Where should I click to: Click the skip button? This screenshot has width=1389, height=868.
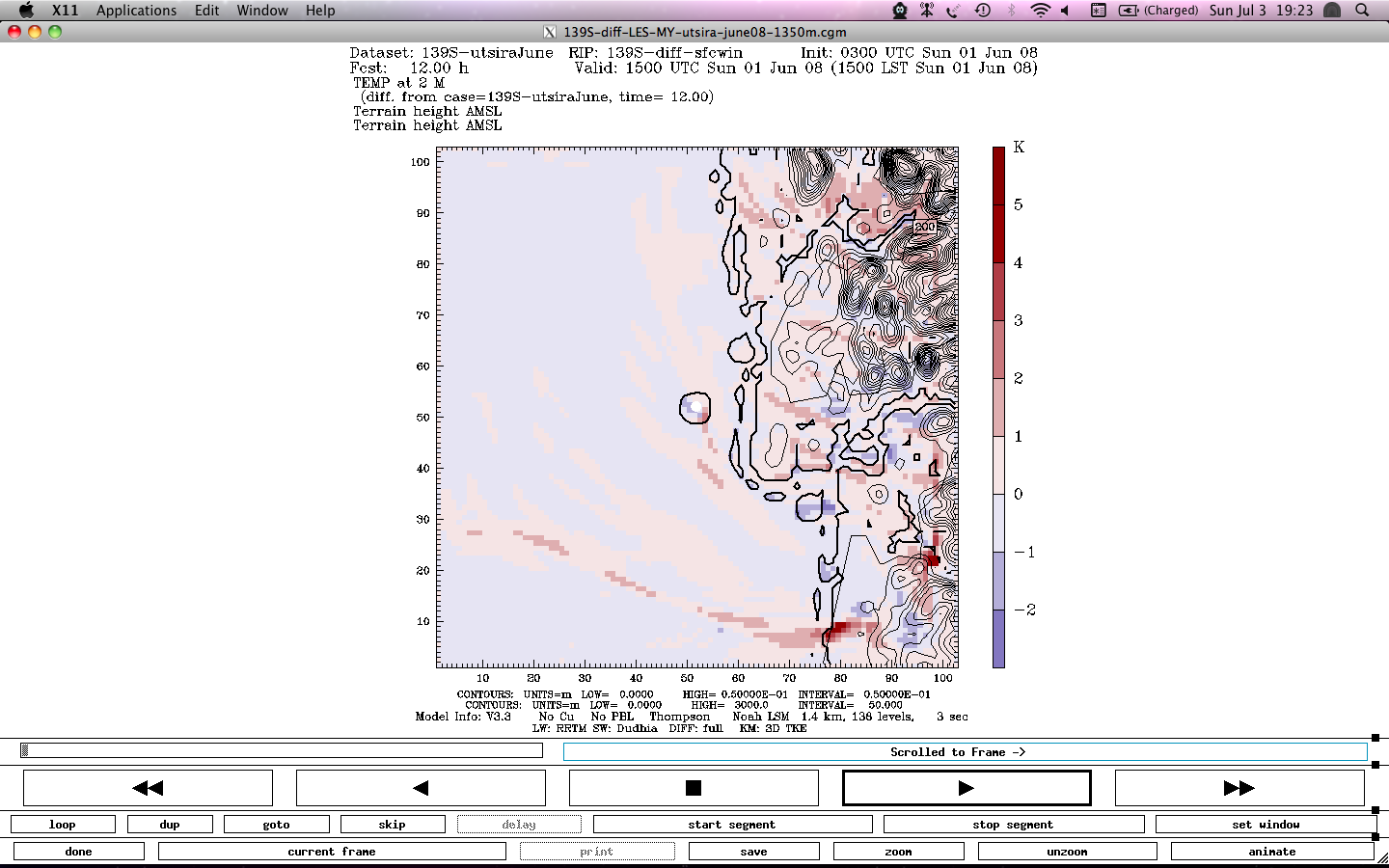[x=393, y=825]
